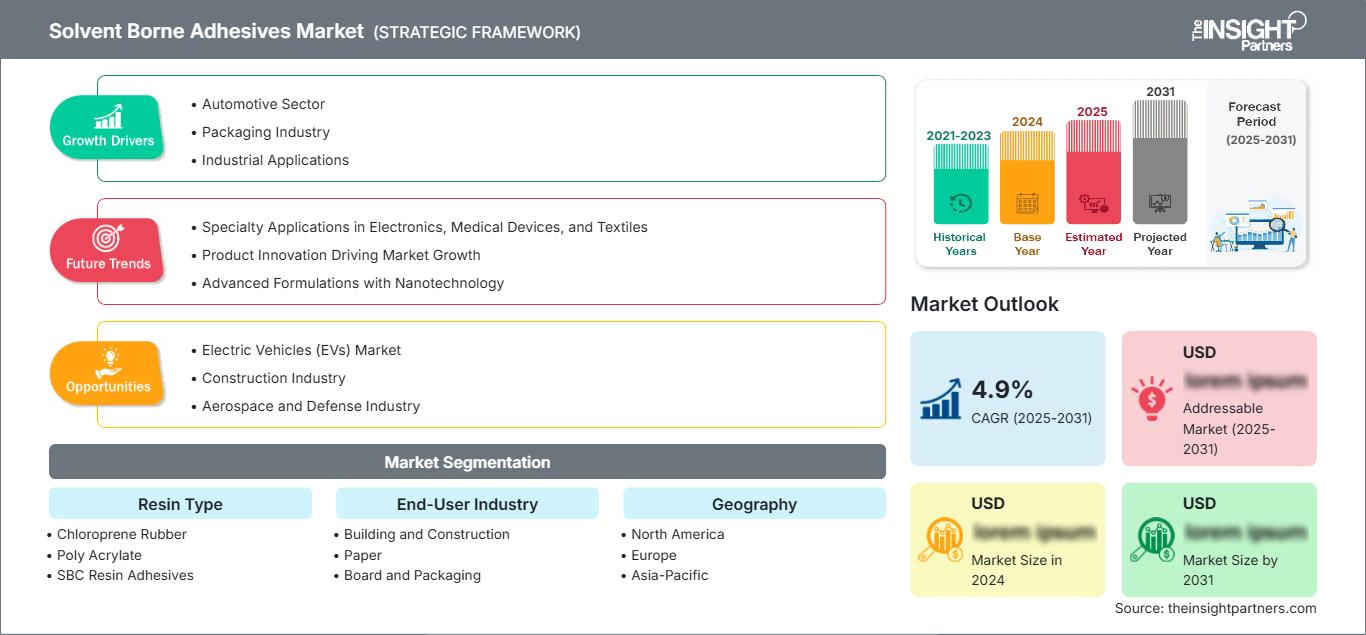The image size is (1366, 635).
Task: Click the Base Year calendar icon
Action: coord(1027,204)
